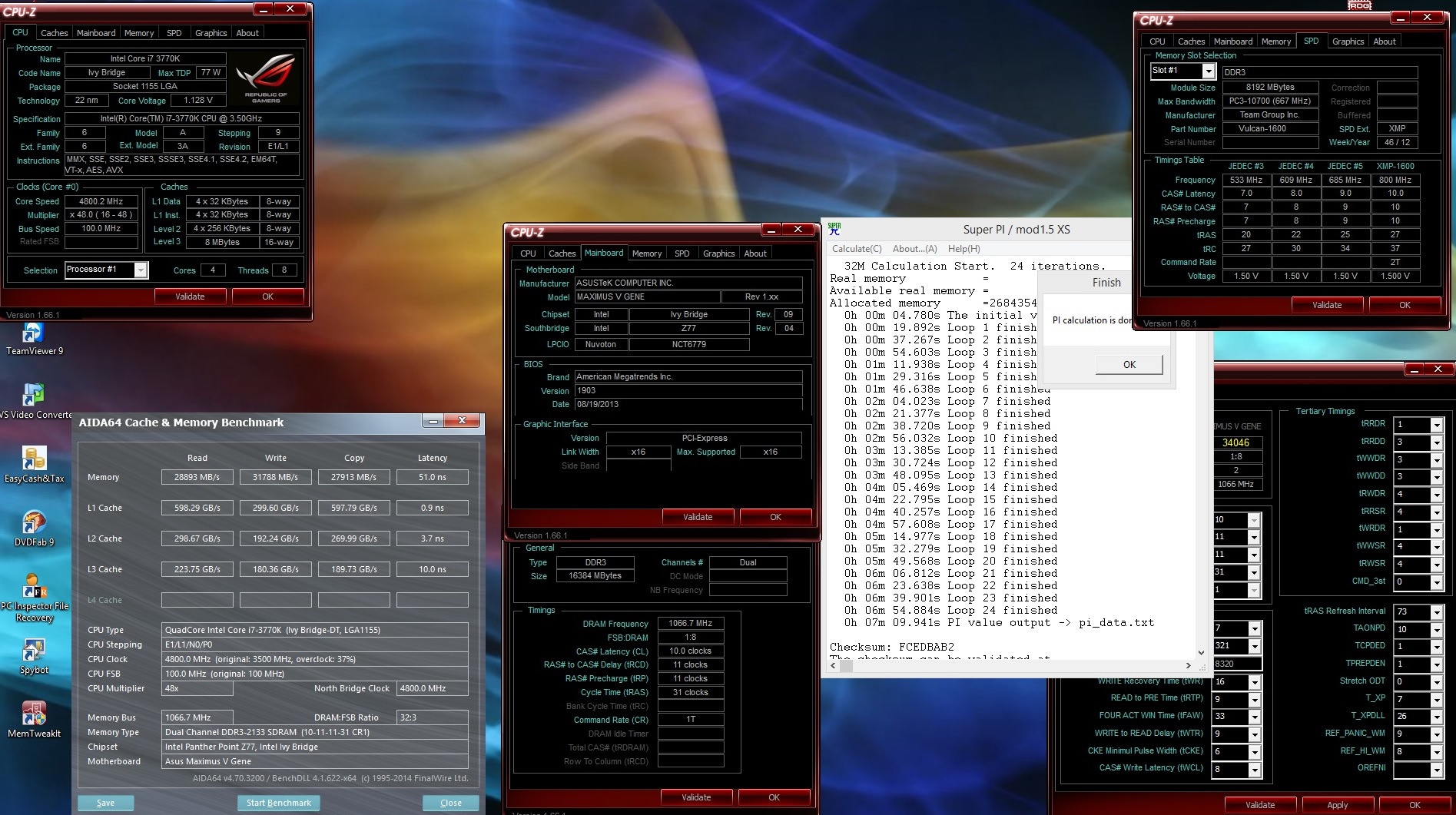Open the Help(H) menu in Super PI
Screen dimensions: 1456x815
click(x=963, y=249)
